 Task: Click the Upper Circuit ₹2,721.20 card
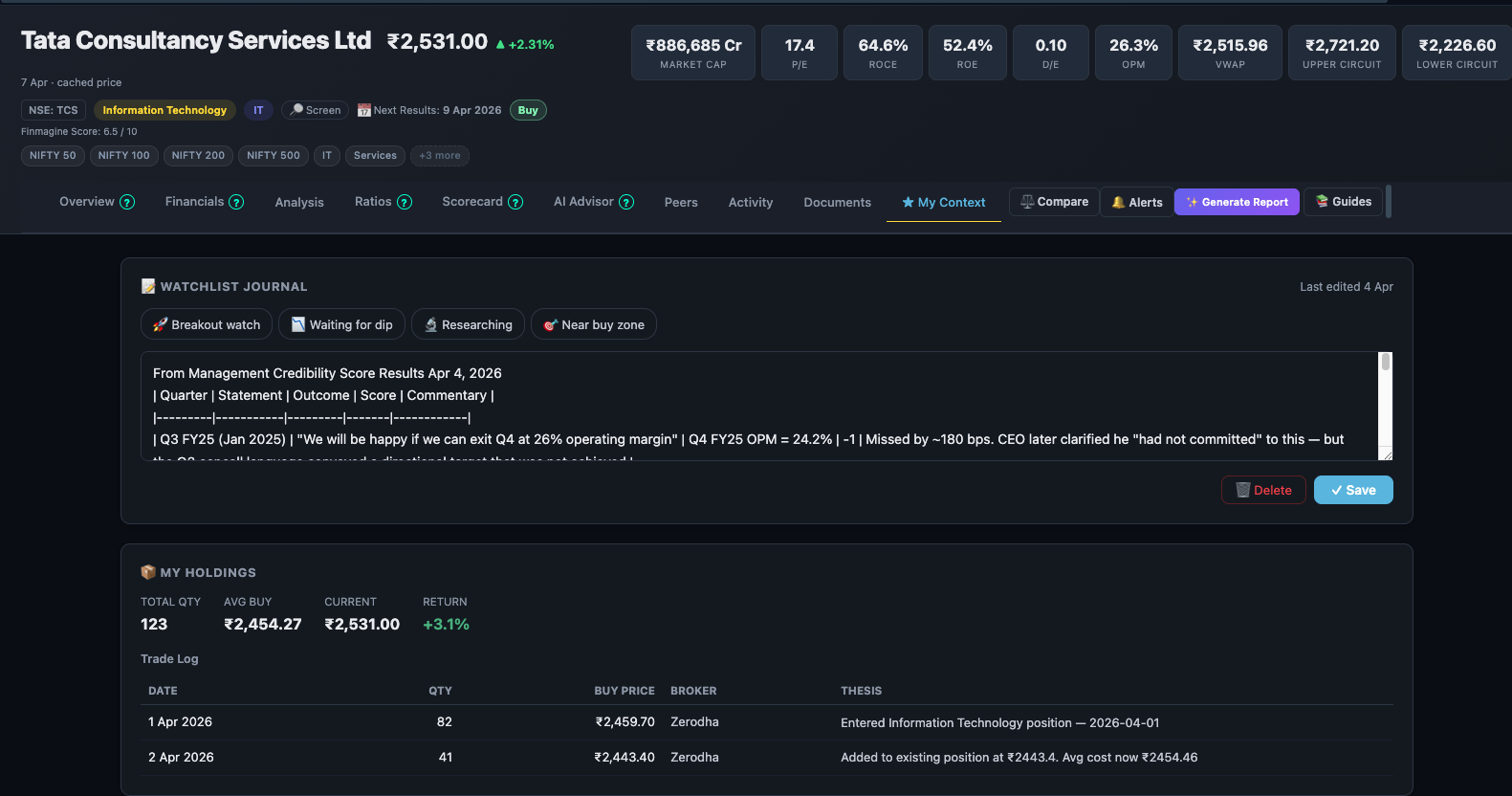(x=1342, y=53)
